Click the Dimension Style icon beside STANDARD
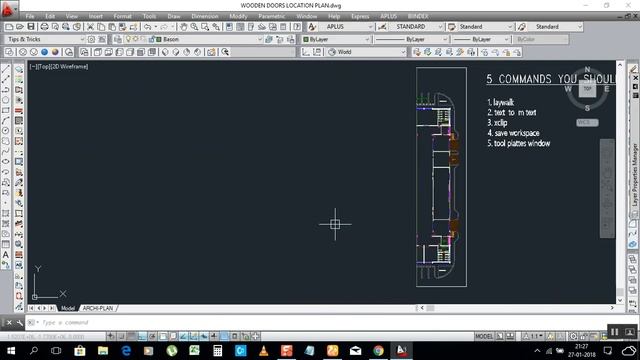640x360 pixels. coord(382,27)
